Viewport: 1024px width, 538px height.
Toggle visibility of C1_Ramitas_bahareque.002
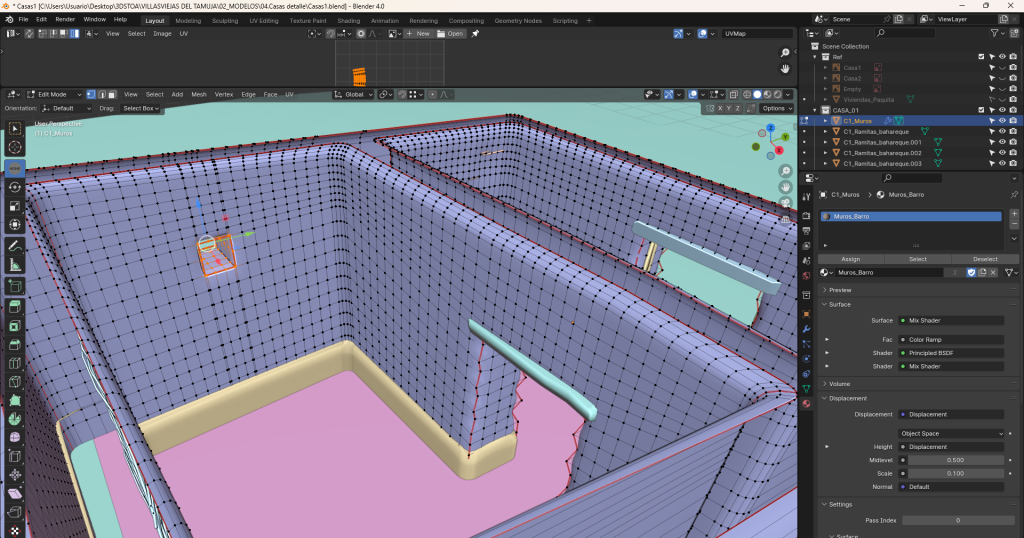coord(1002,152)
